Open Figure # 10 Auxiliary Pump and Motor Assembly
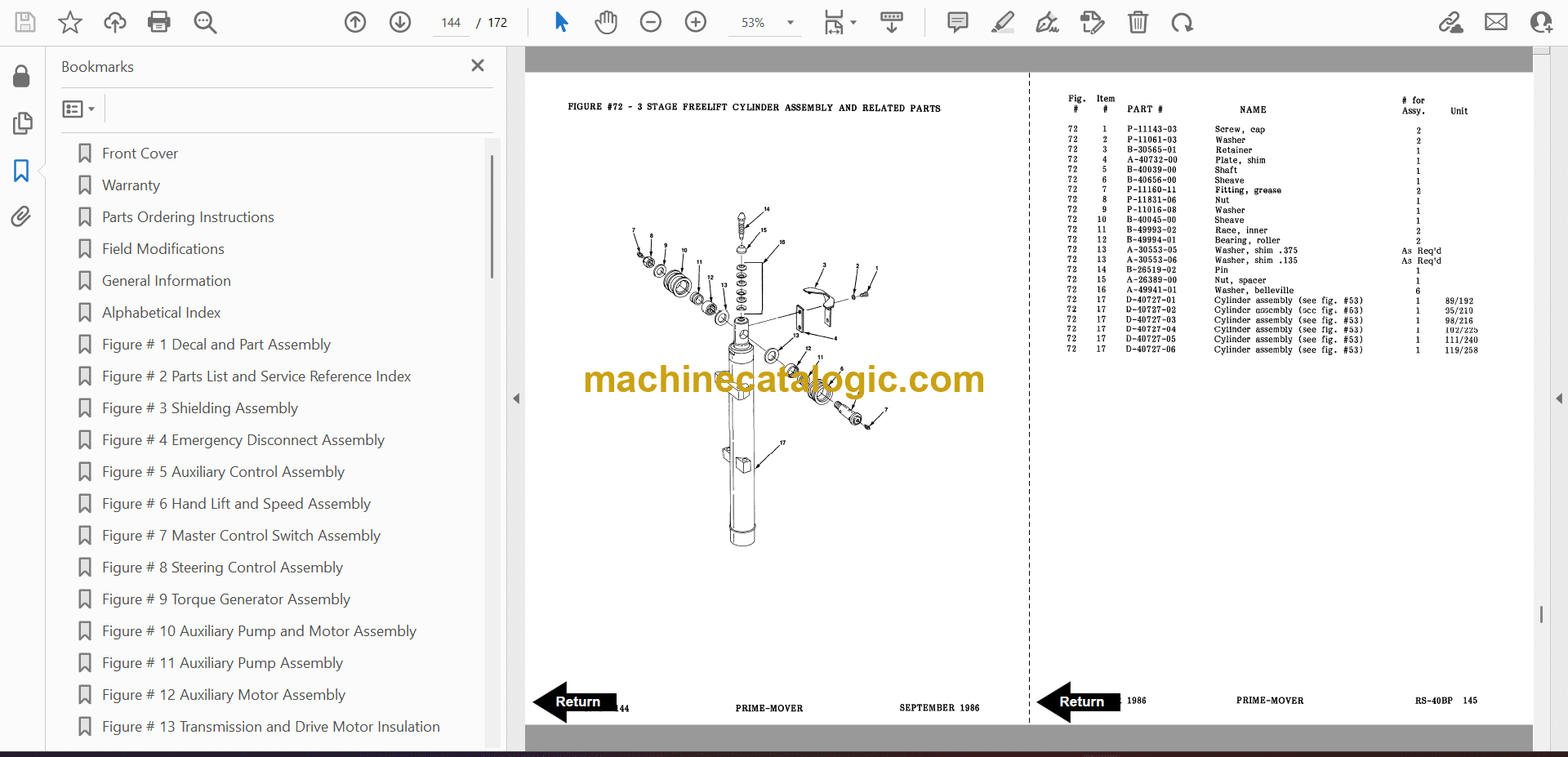 coord(259,631)
